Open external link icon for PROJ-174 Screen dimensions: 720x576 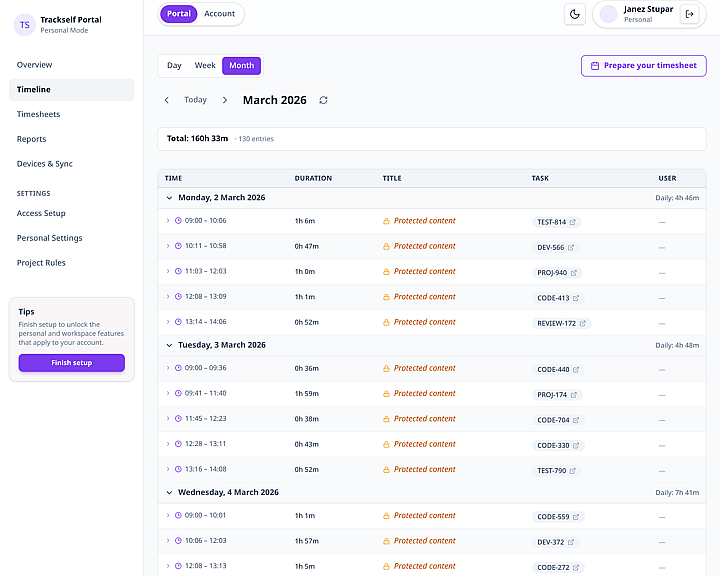point(574,395)
